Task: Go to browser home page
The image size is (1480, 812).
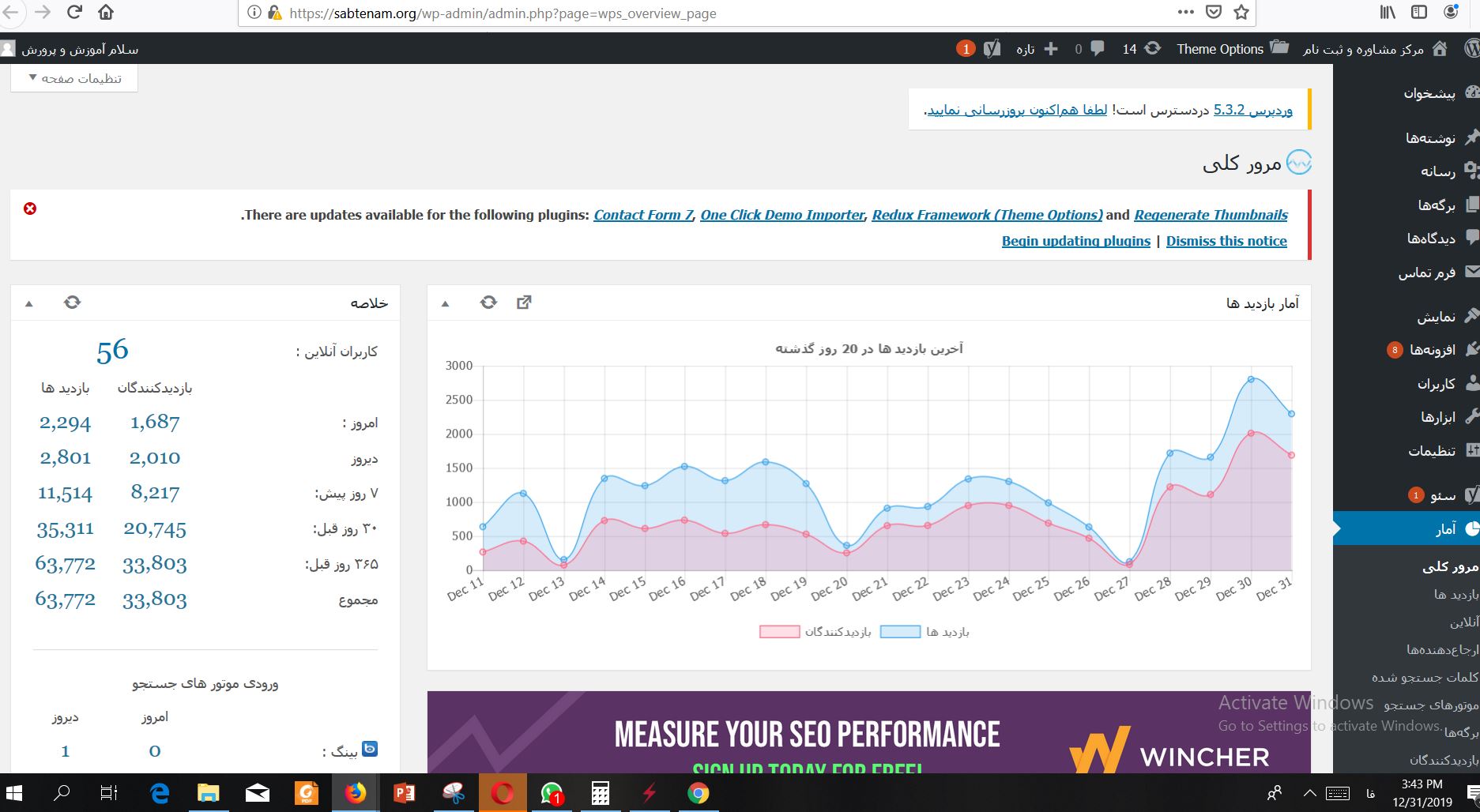Action: 106,12
